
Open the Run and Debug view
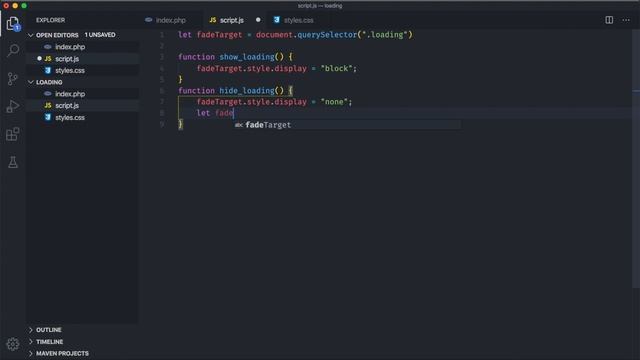pyautogui.click(x=13, y=107)
